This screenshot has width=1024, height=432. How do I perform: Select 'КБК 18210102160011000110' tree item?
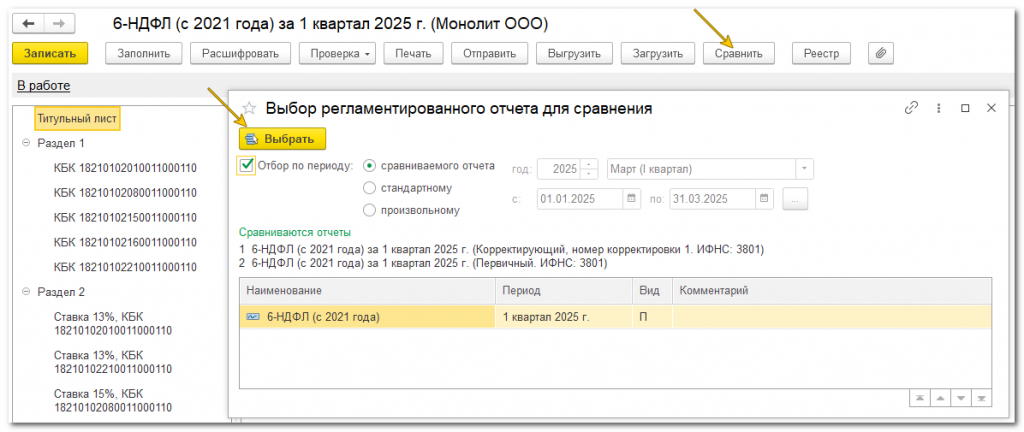[x=125, y=242]
